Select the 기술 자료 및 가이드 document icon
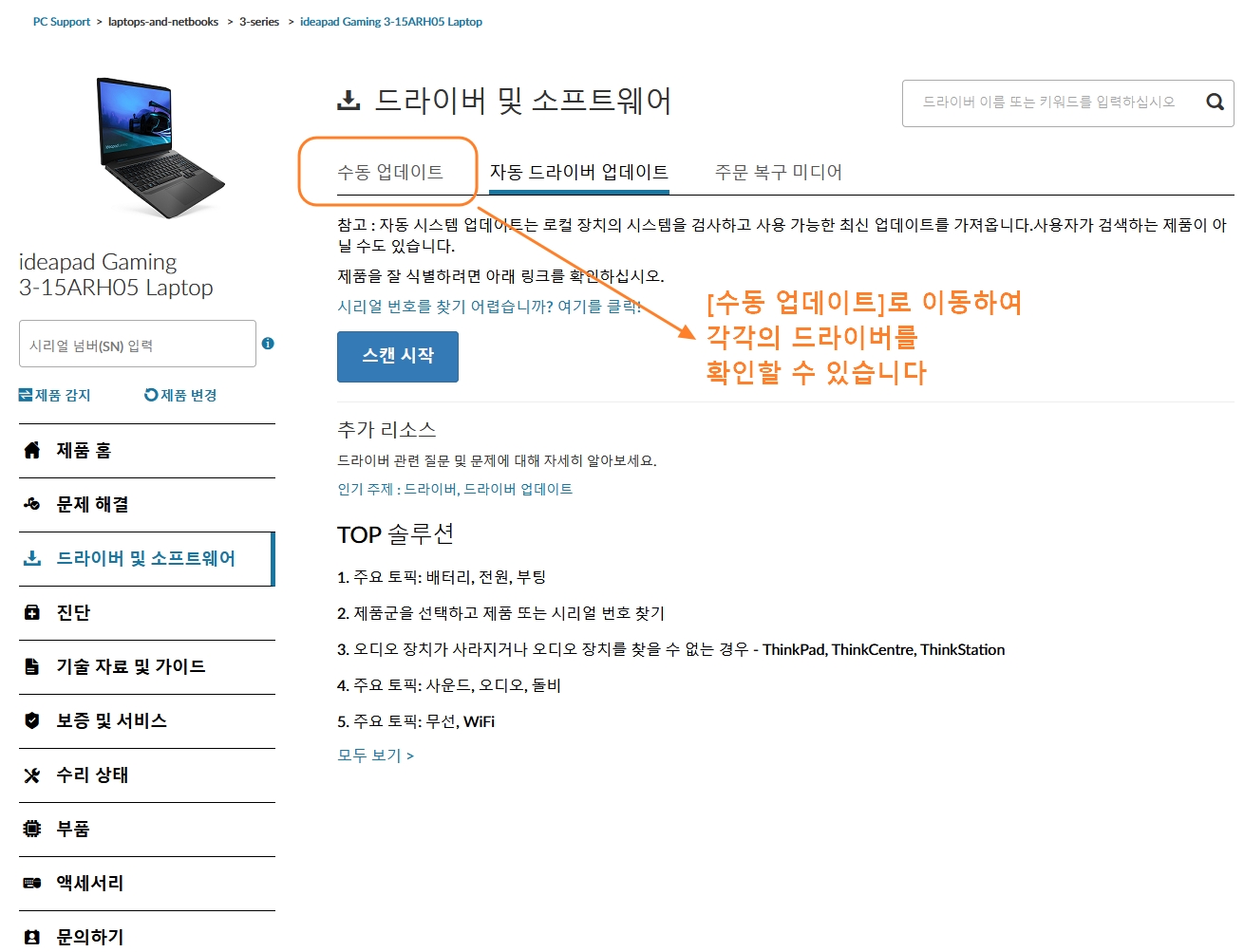The width and height of the screenshot is (1244, 952). (31, 666)
